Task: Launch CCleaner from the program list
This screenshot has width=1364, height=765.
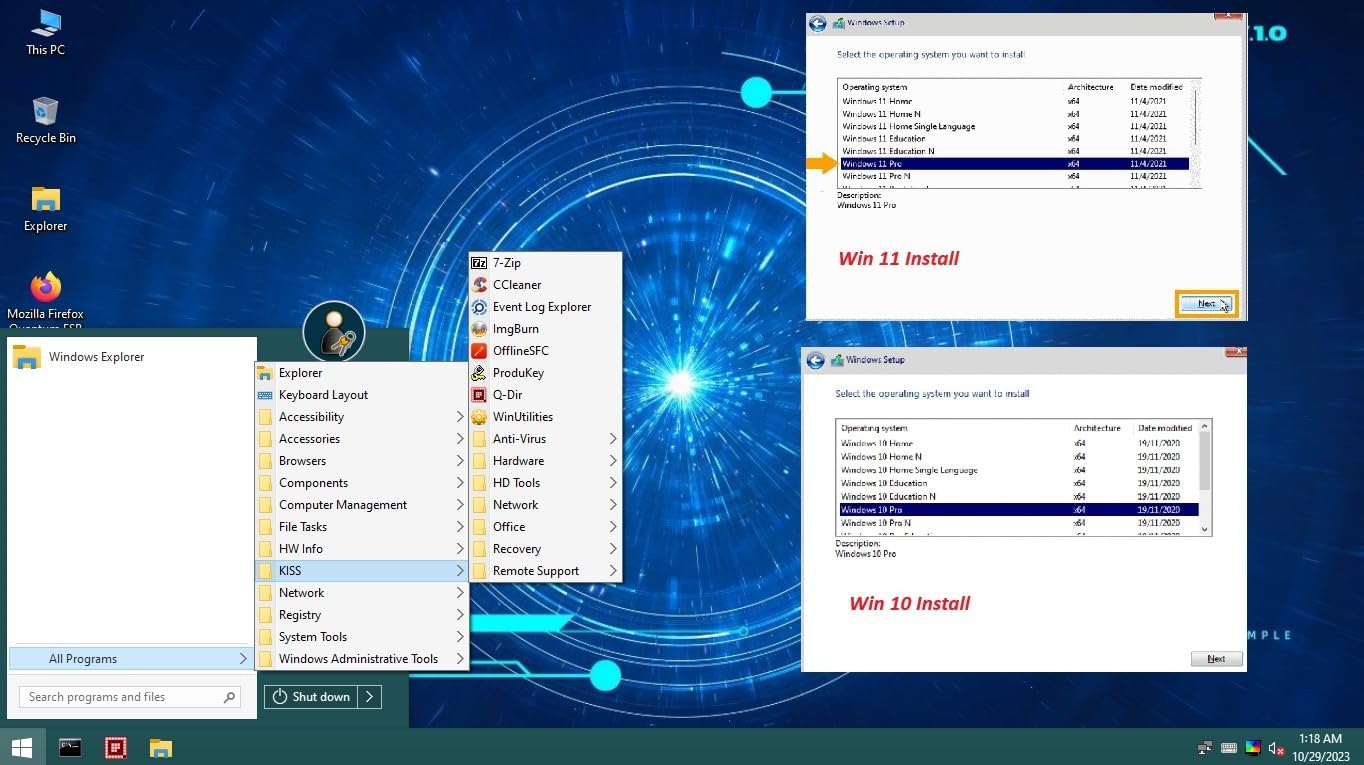Action: pos(516,285)
